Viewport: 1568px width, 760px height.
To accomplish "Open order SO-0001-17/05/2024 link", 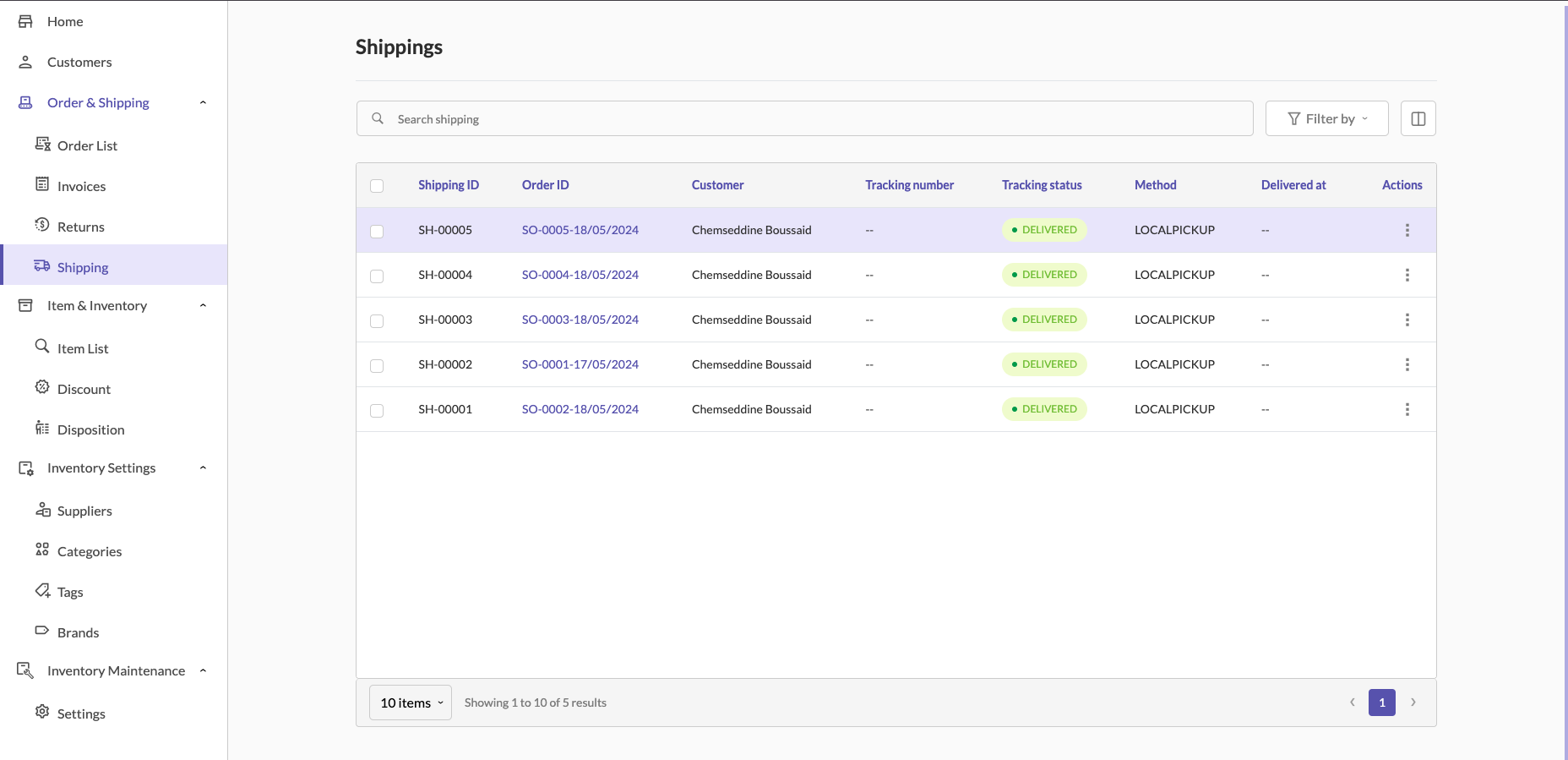I will [580, 364].
